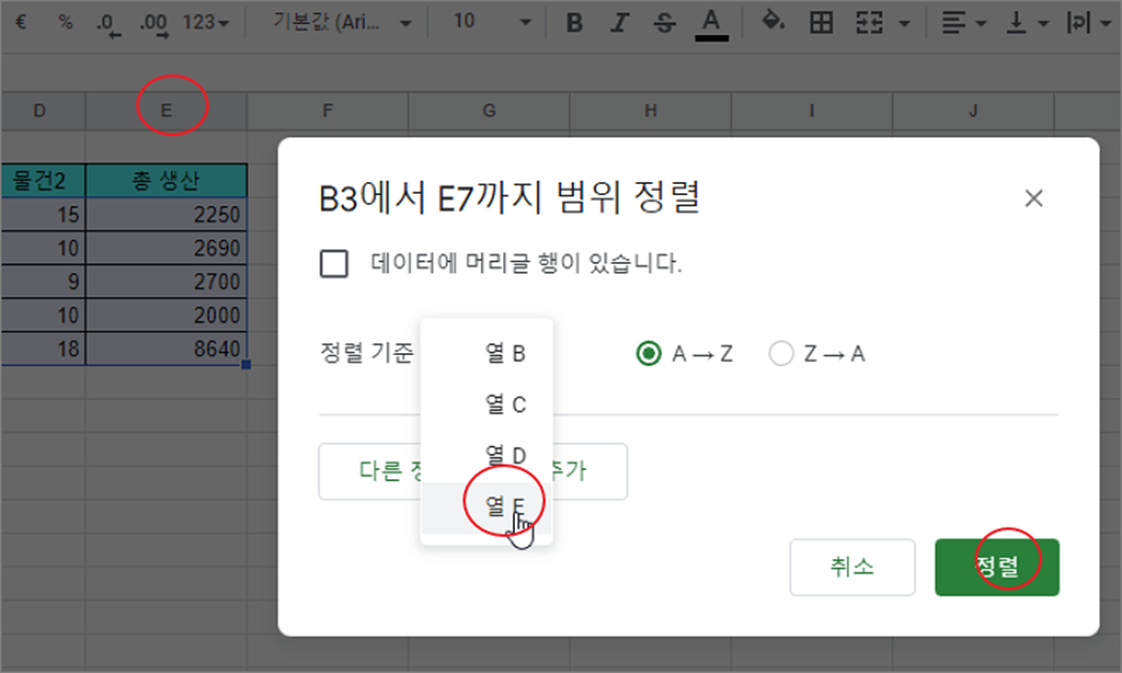The width and height of the screenshot is (1122, 673).
Task: Select column header D
Action: coord(43,111)
